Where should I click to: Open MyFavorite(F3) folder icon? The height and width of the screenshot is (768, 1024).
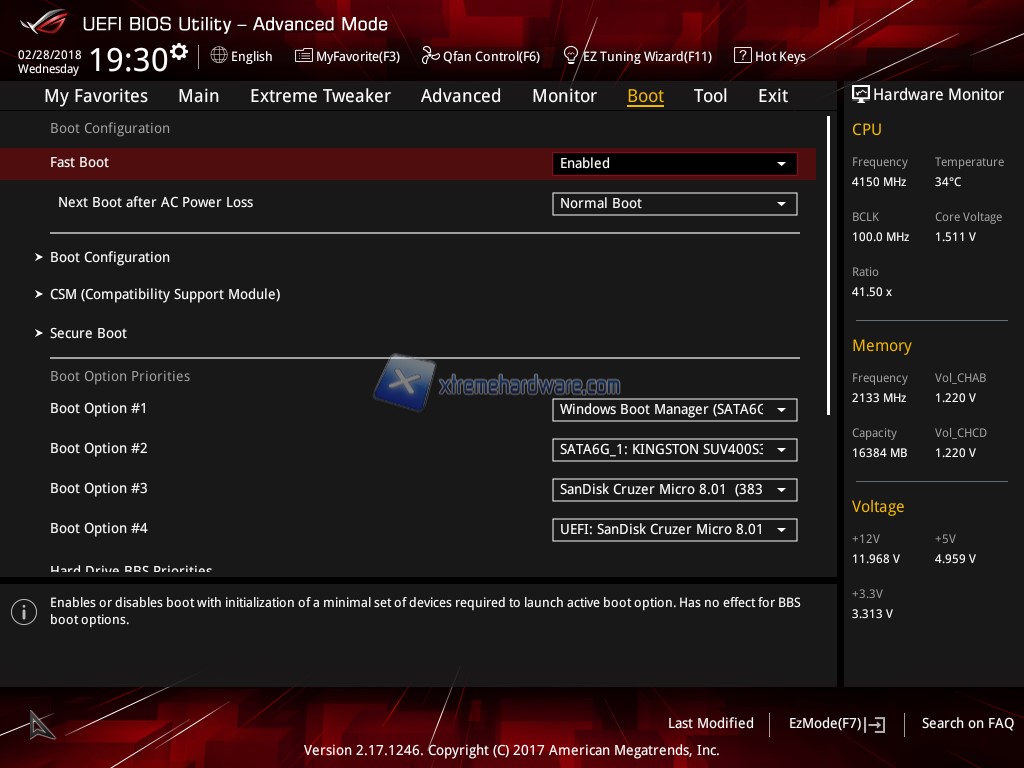pyautogui.click(x=304, y=56)
